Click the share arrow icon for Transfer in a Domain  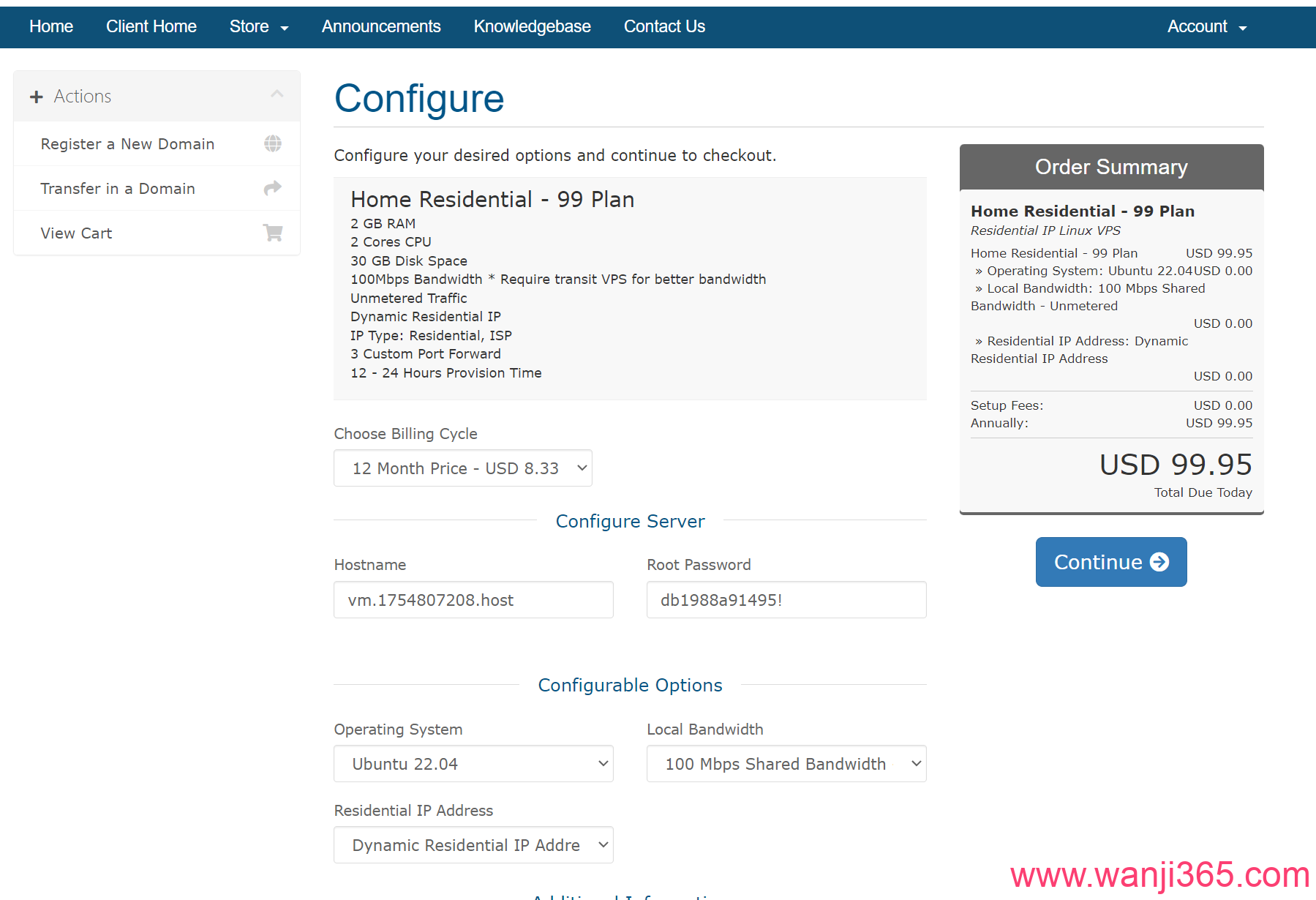272,188
